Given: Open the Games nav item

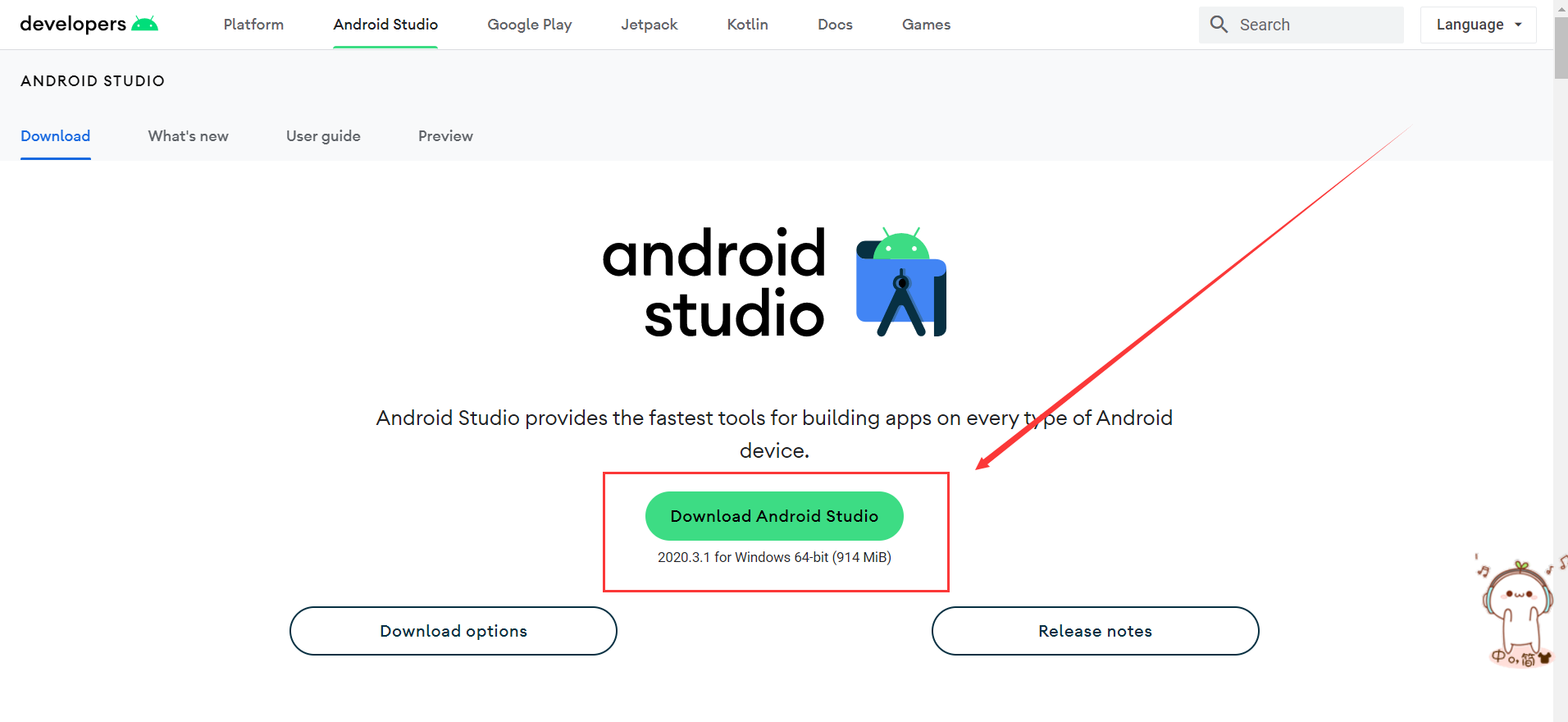Looking at the screenshot, I should click(926, 25).
